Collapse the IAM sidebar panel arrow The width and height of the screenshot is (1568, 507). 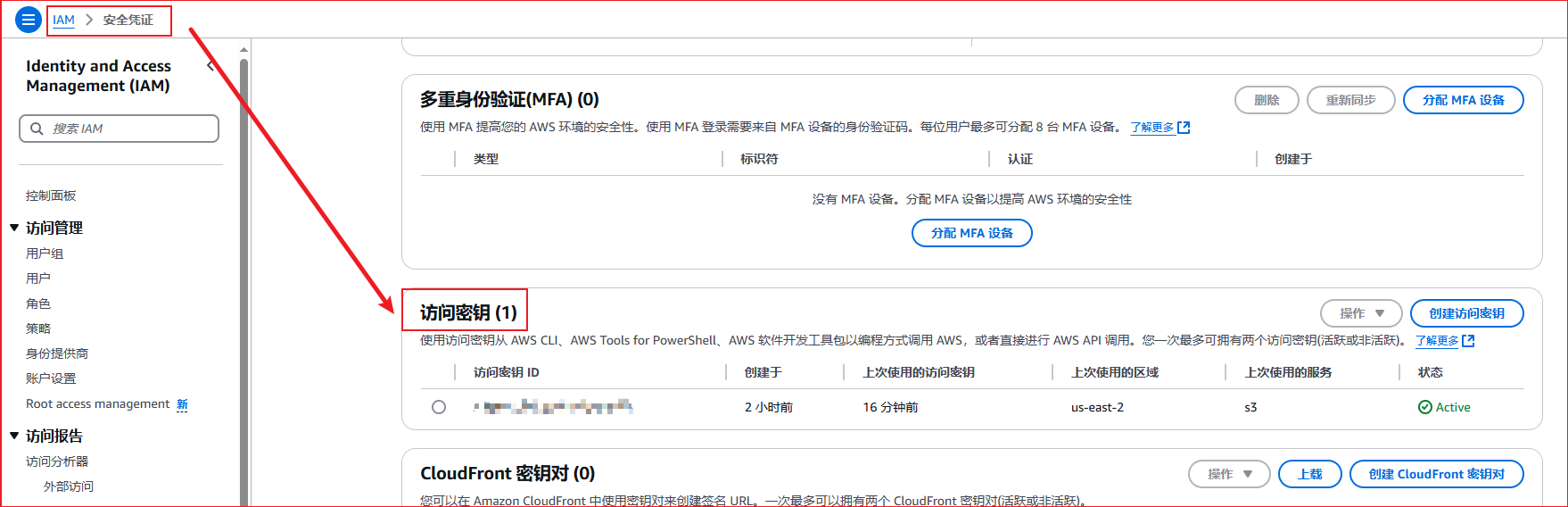(210, 66)
